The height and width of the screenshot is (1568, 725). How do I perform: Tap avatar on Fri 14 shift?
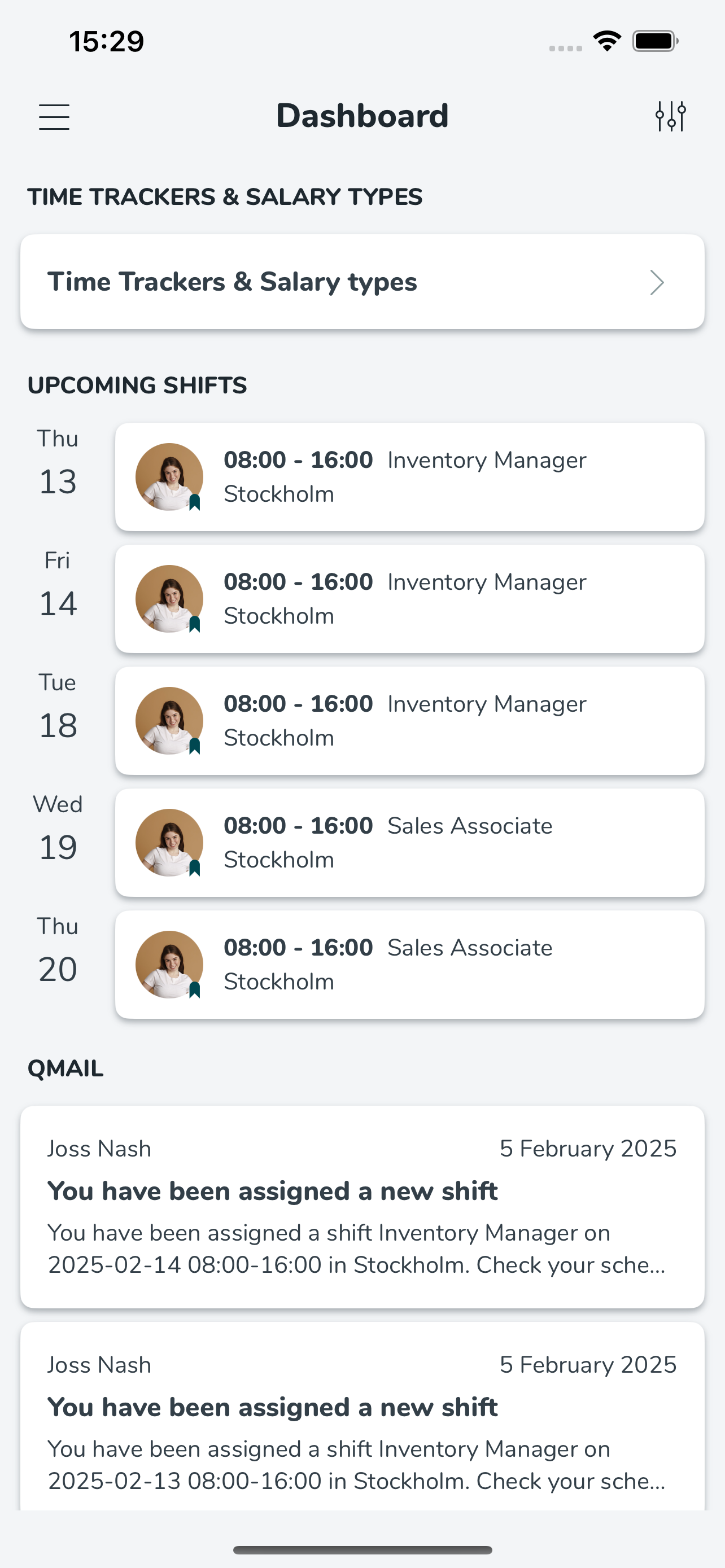(169, 598)
